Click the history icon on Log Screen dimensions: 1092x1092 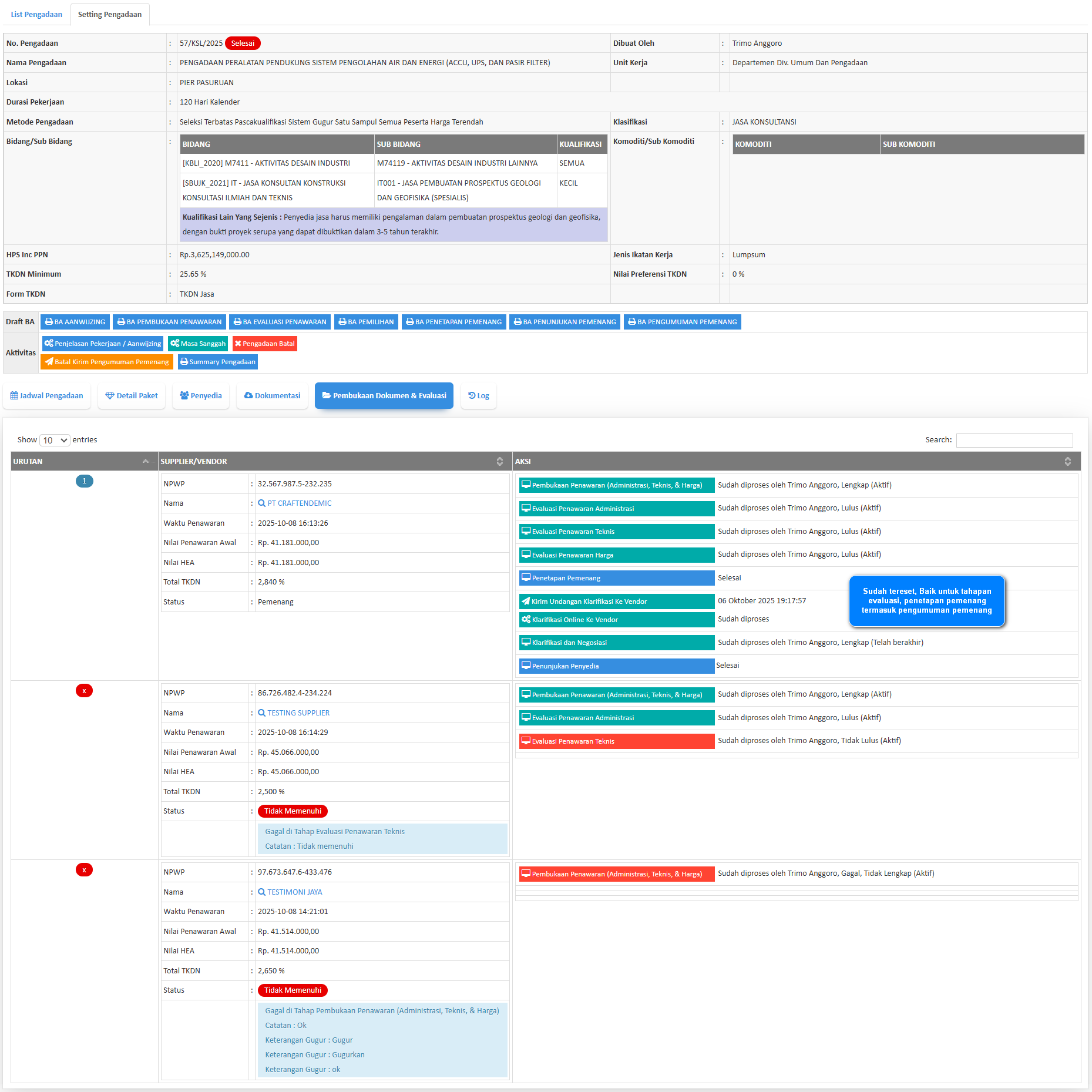[x=472, y=396]
